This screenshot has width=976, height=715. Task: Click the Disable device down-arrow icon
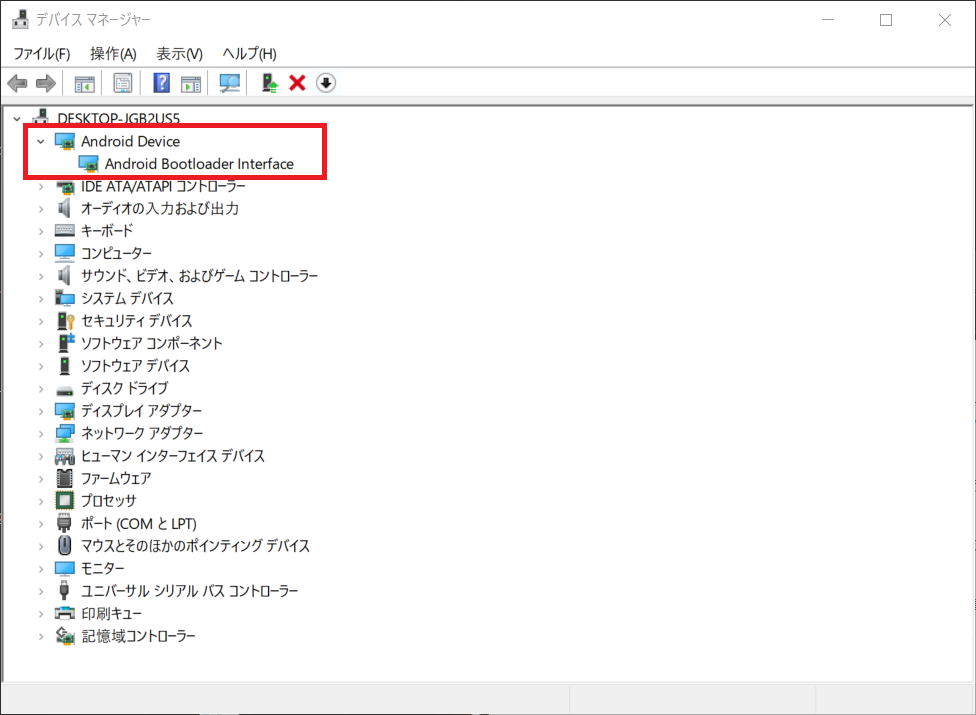click(326, 83)
